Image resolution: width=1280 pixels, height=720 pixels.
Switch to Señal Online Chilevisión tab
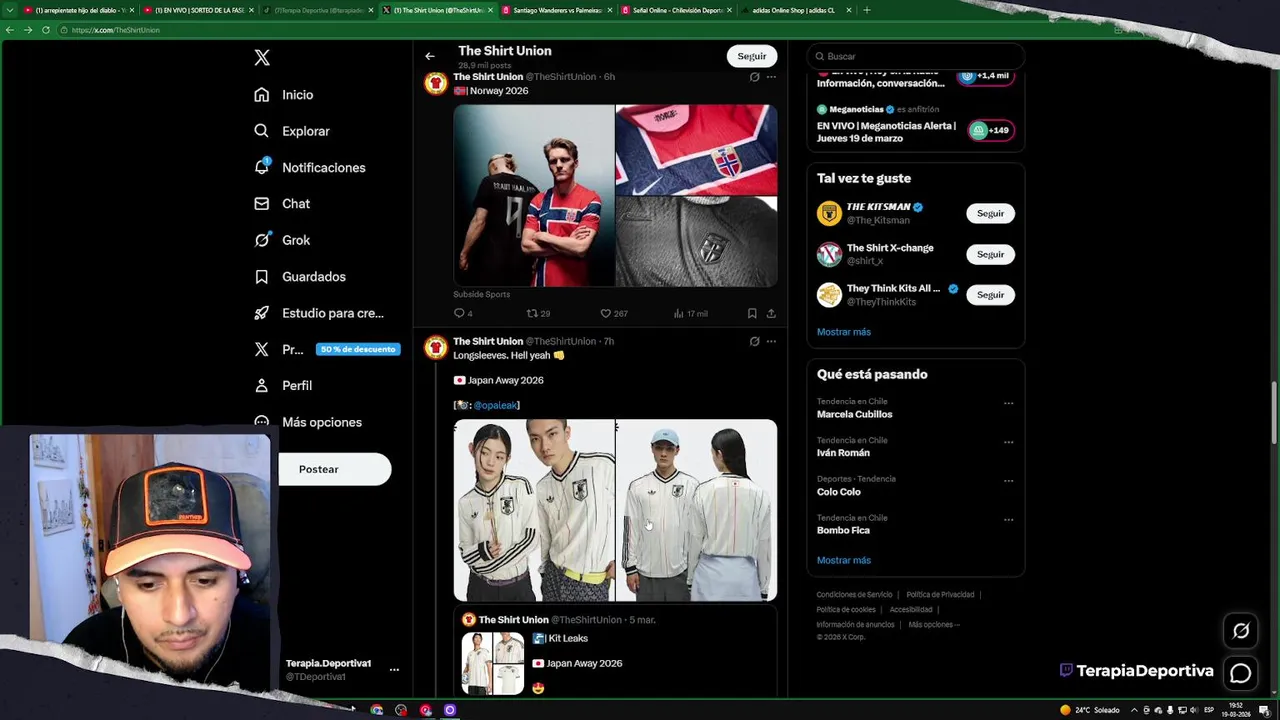click(x=677, y=10)
